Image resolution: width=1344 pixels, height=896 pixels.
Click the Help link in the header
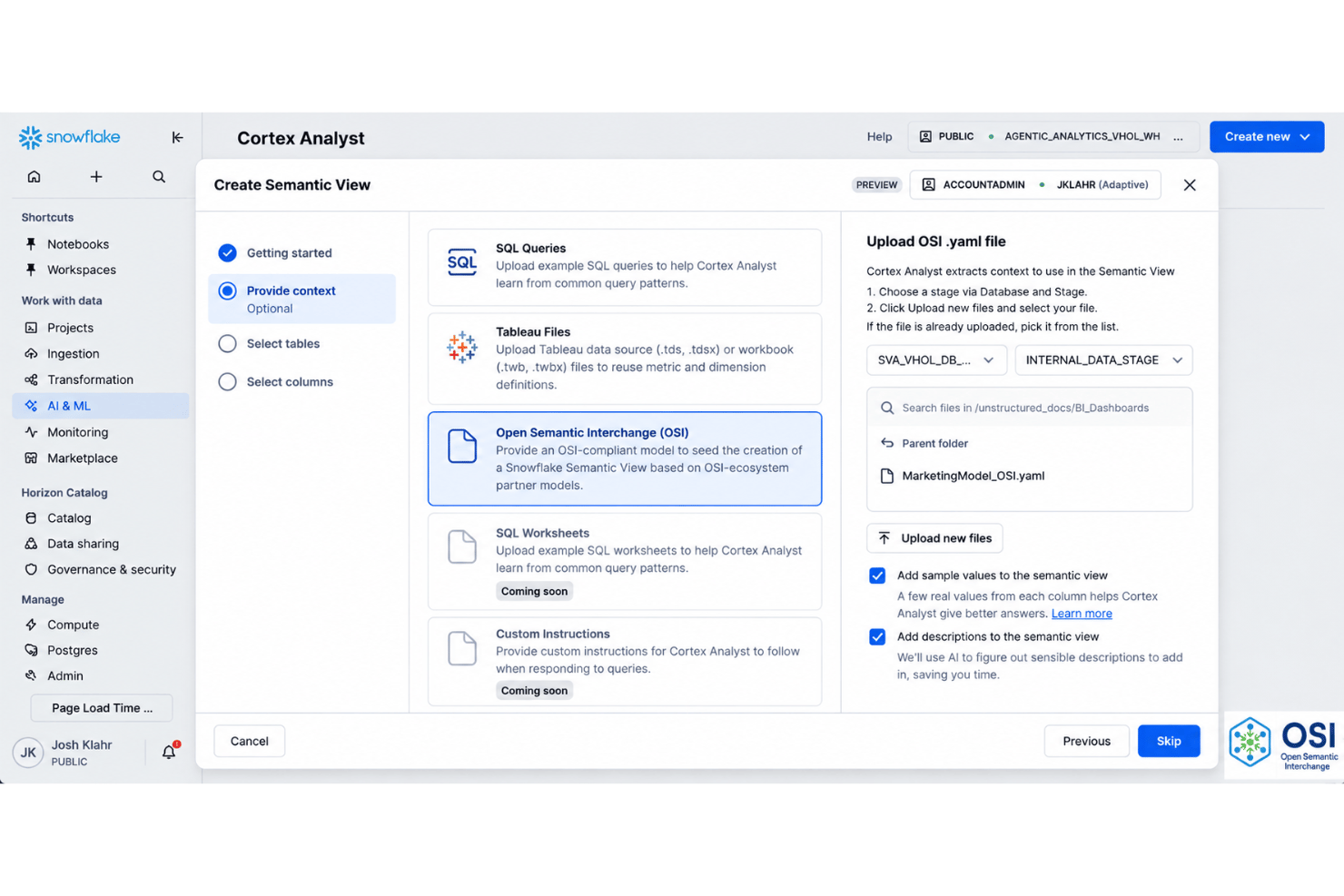[879, 137]
